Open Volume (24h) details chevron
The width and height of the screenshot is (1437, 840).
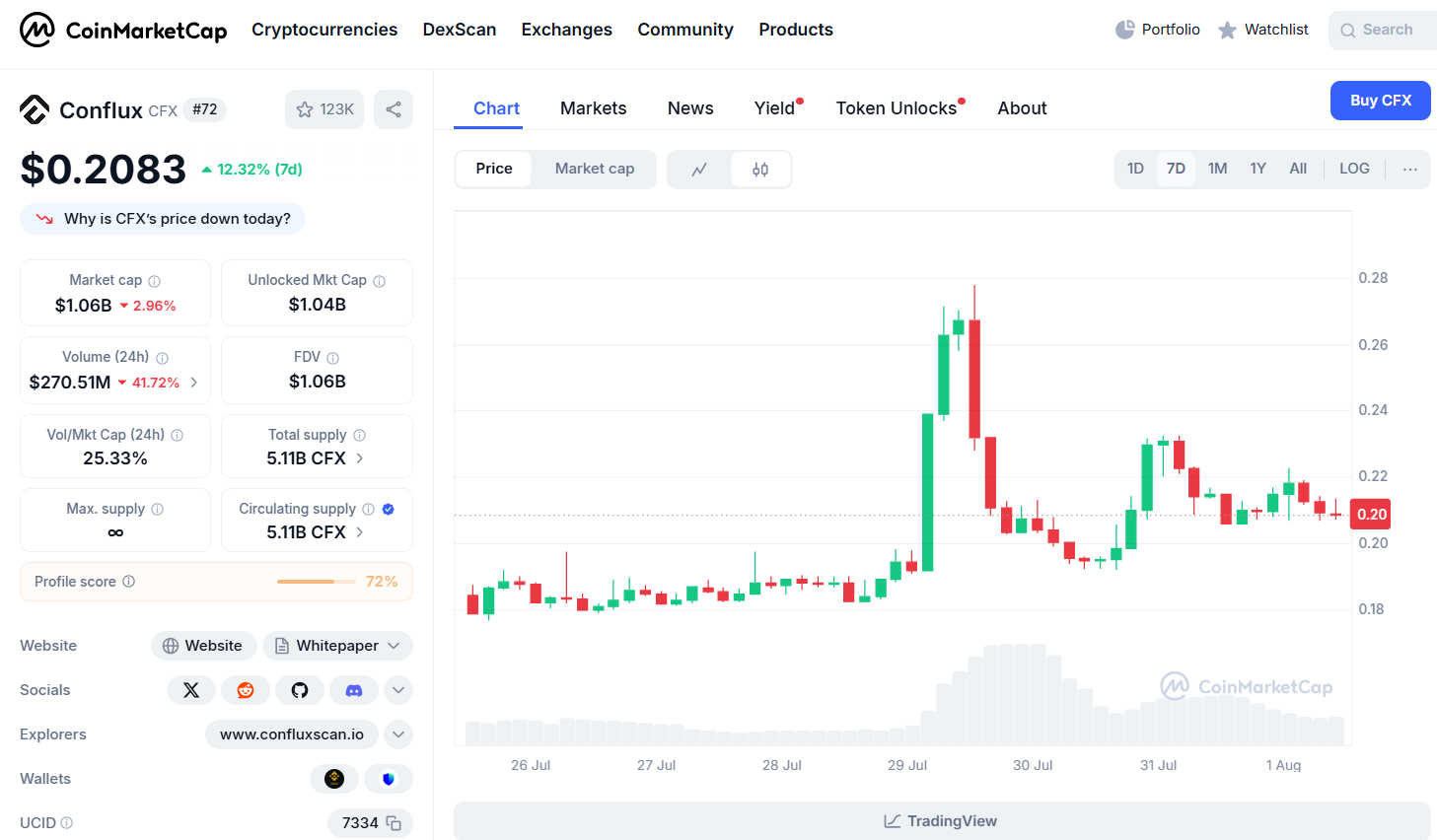coord(194,383)
